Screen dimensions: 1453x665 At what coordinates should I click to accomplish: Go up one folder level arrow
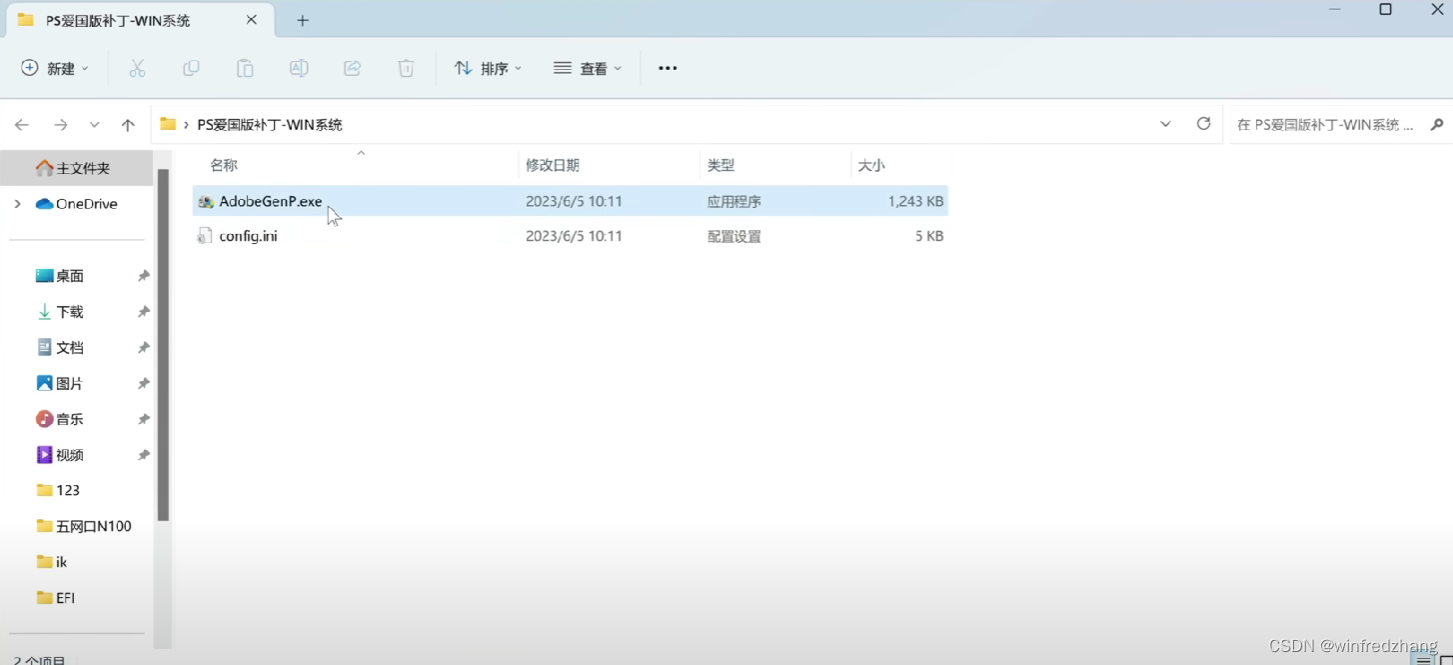(128, 125)
